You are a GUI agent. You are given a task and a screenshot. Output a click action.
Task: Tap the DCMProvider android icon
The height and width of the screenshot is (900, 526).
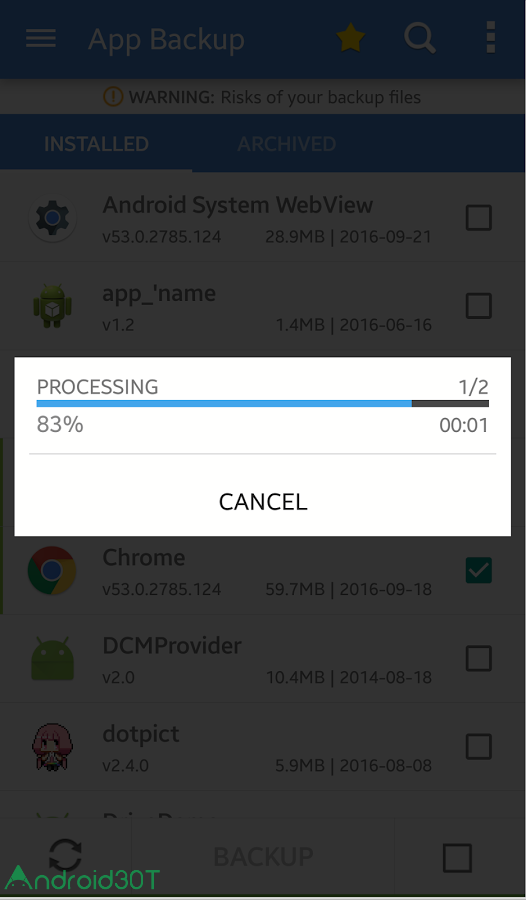(x=52, y=658)
